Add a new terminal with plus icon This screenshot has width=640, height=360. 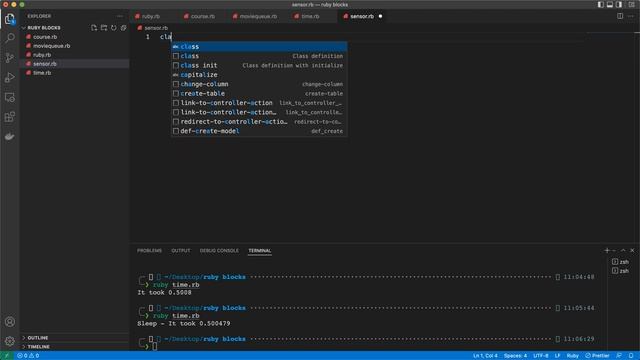coord(607,250)
